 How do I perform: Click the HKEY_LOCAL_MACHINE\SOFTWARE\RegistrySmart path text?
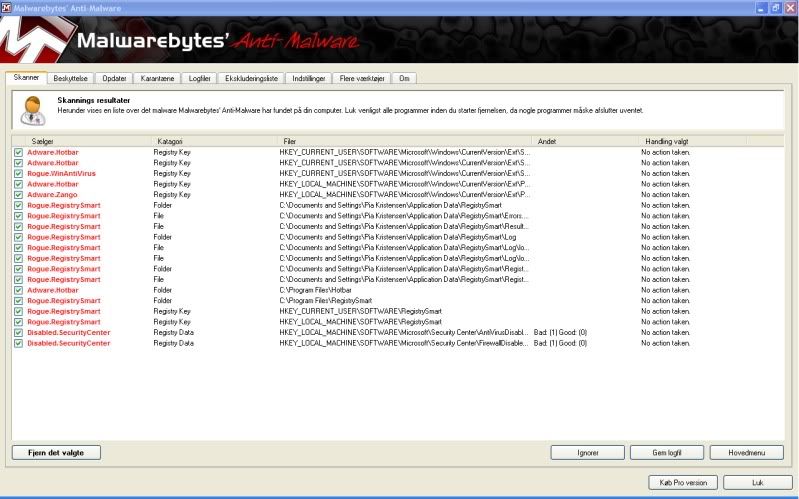[x=360, y=322]
